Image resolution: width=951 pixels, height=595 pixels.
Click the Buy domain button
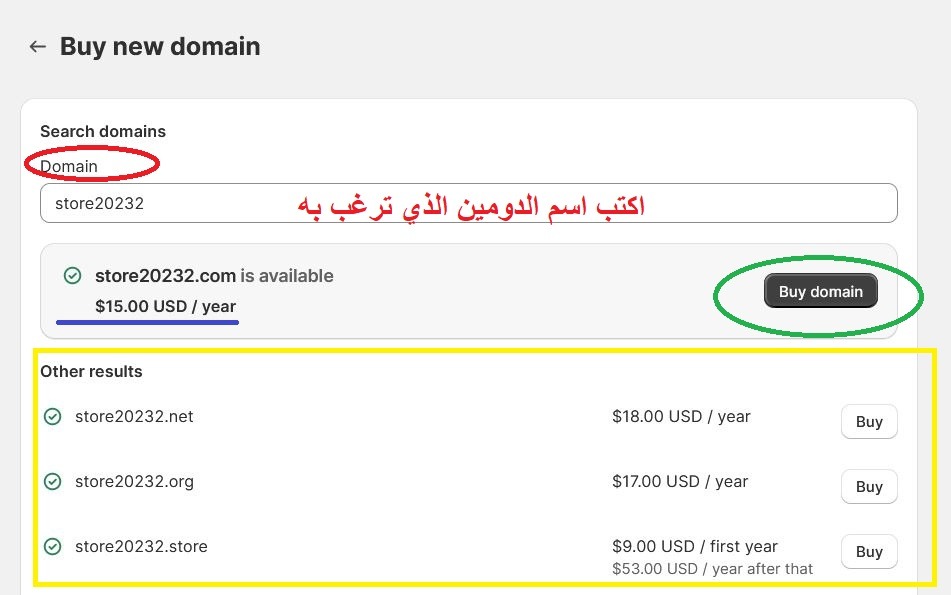[821, 291]
